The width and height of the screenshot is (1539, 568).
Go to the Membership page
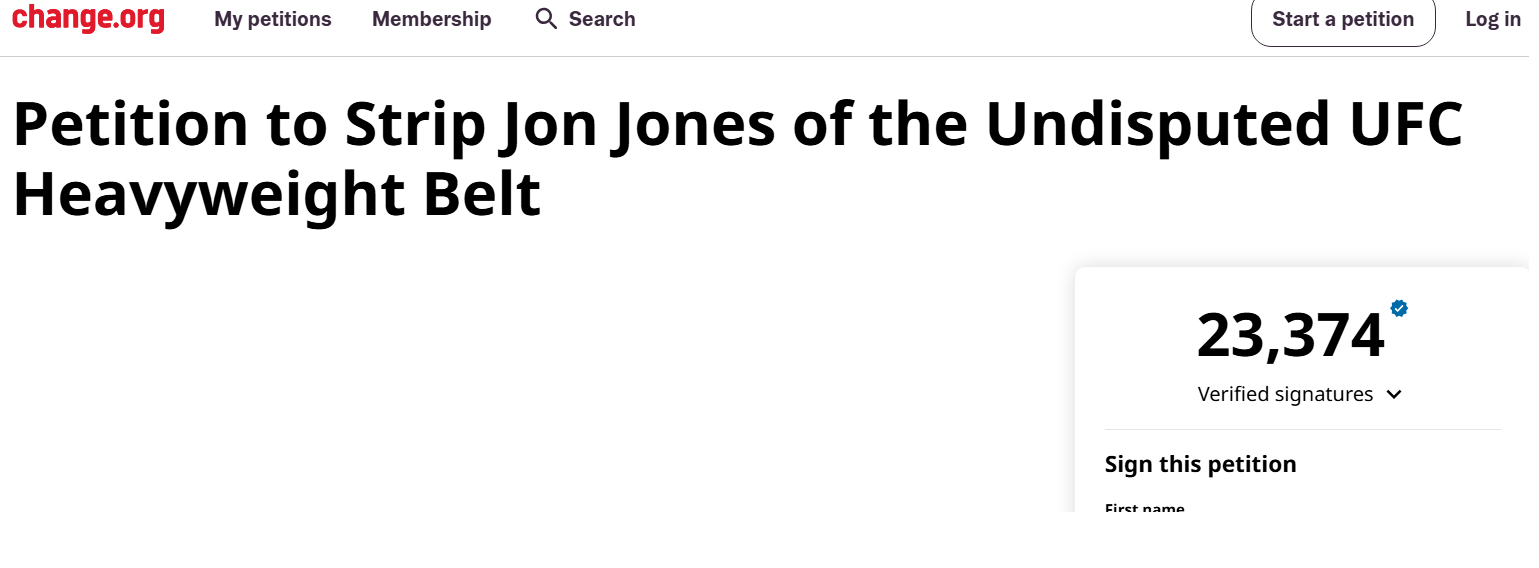[x=431, y=19]
